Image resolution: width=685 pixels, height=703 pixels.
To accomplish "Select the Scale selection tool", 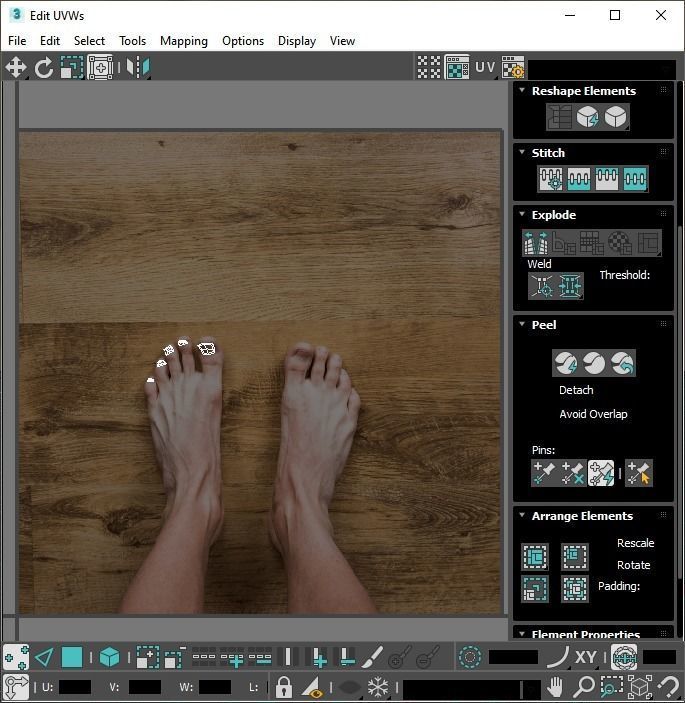I will point(72,68).
